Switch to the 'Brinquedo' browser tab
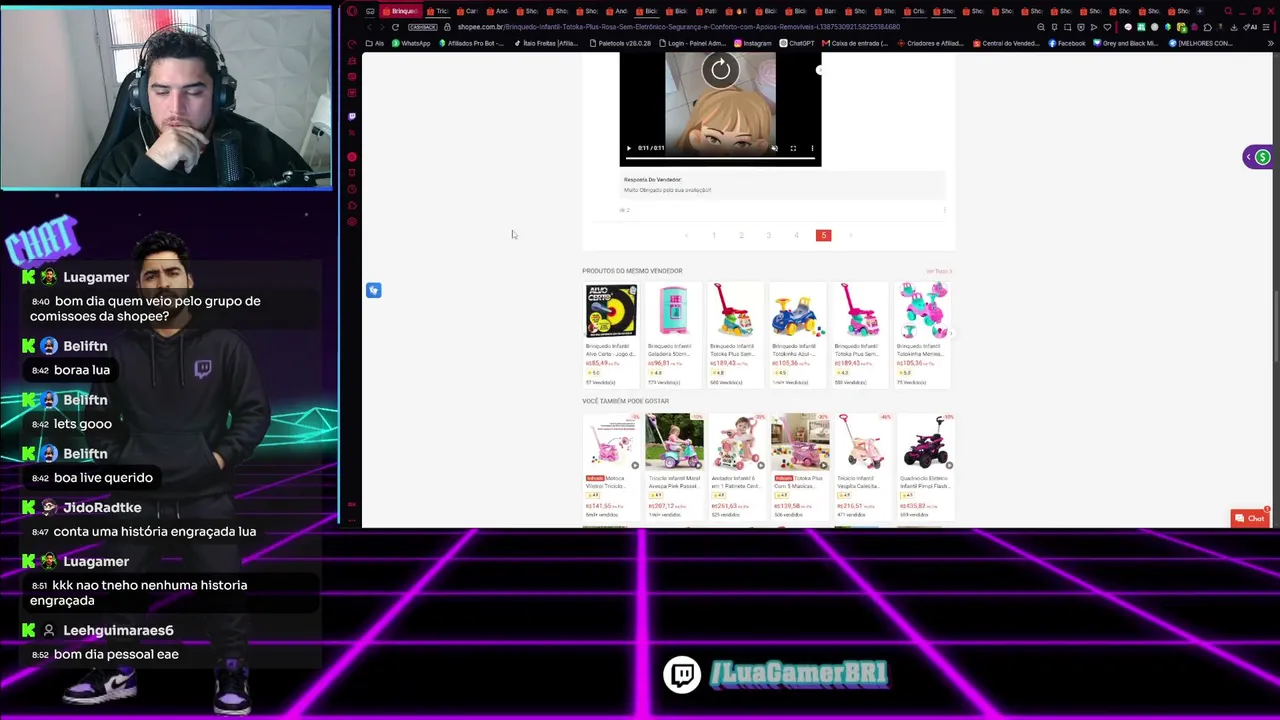The width and height of the screenshot is (1280, 720). click(400, 11)
